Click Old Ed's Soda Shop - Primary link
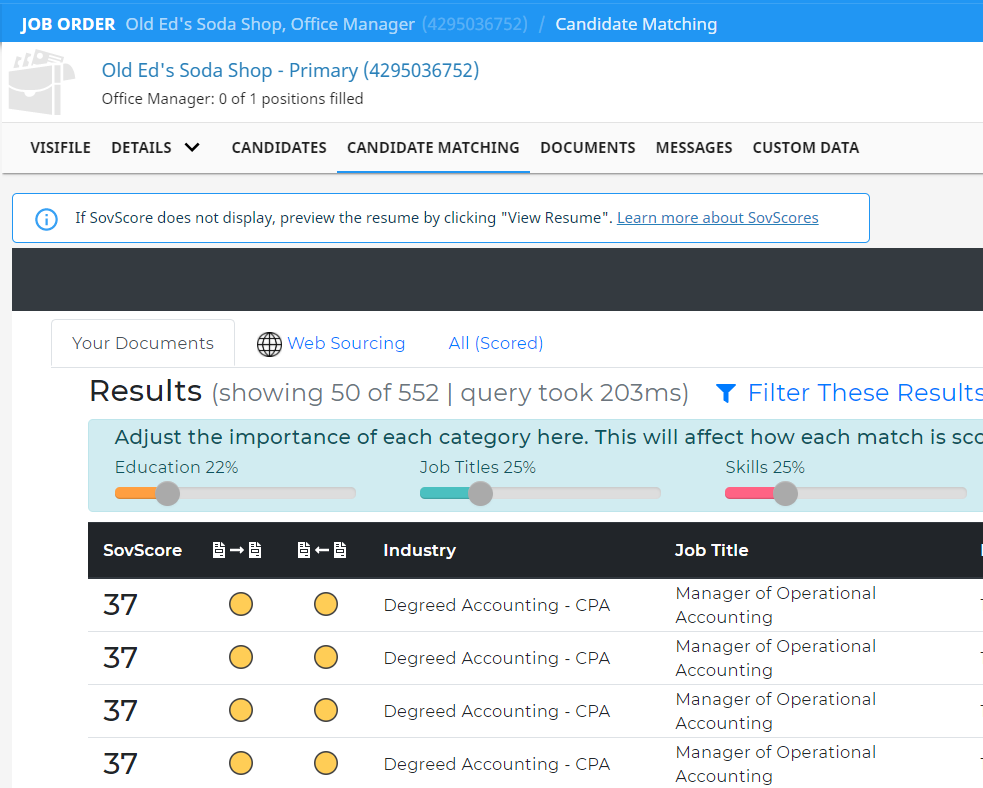Screen dimensions: 983x788 (290, 70)
